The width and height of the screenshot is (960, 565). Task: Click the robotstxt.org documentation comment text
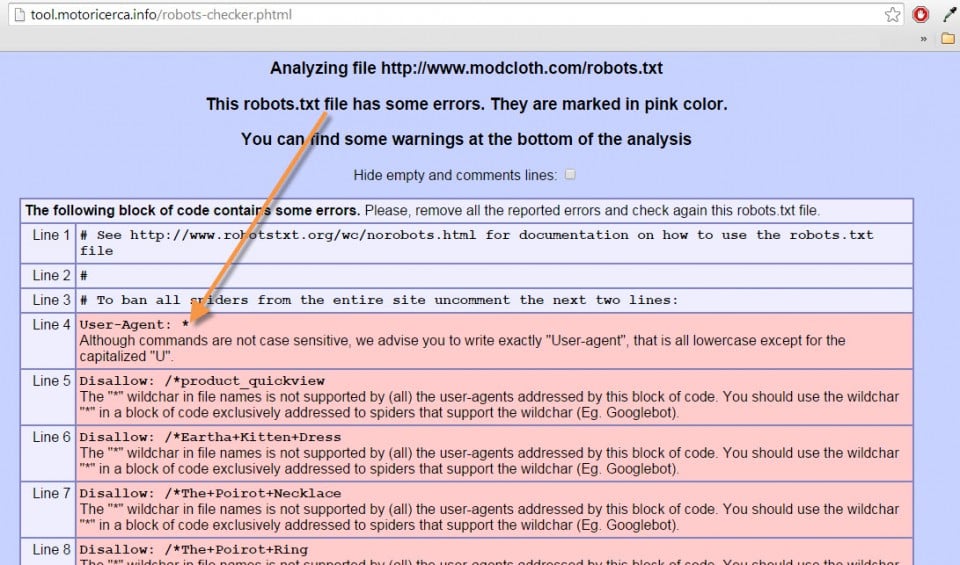tap(476, 242)
